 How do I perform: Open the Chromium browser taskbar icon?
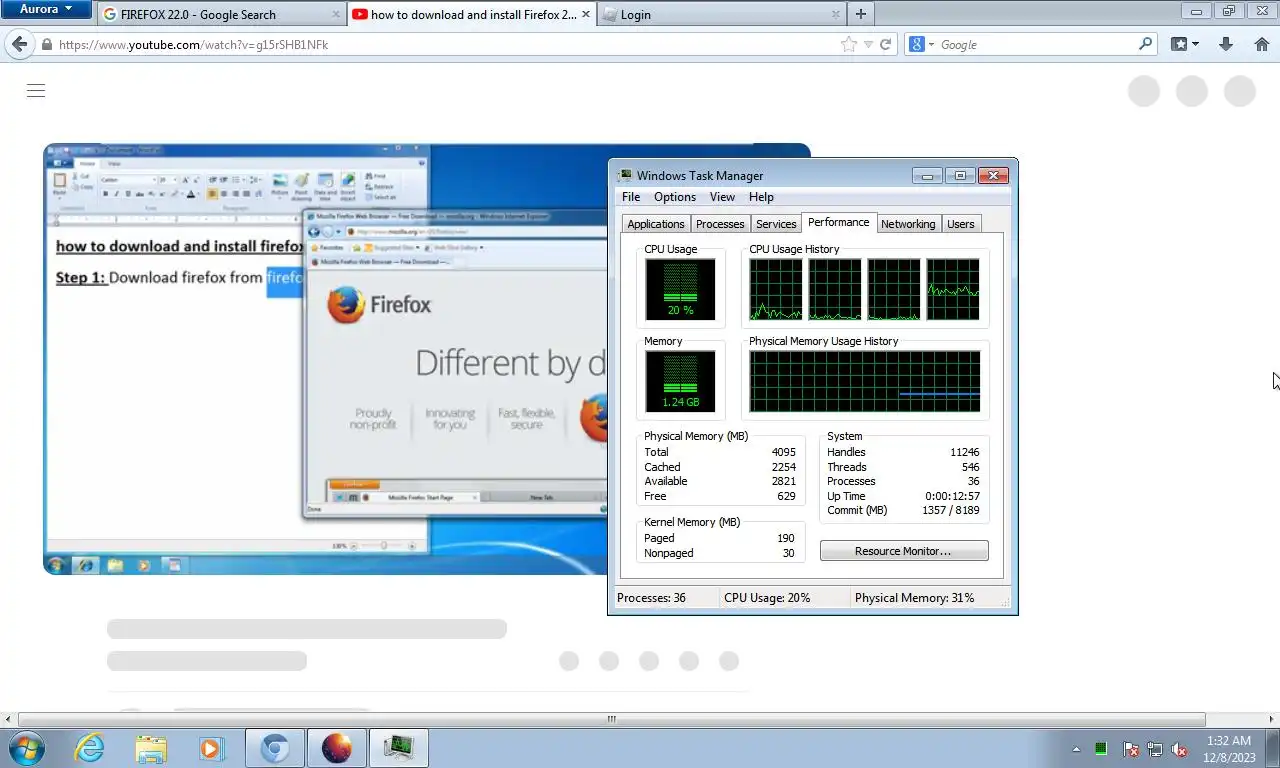pos(275,748)
